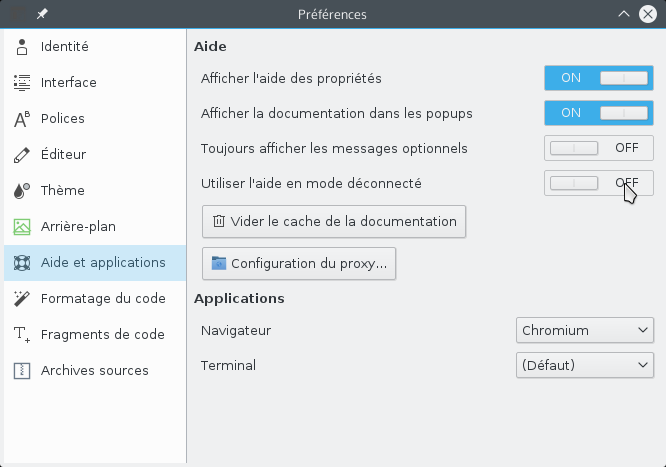
Task: Select the Formatage du code wand icon
Action: click(x=22, y=299)
